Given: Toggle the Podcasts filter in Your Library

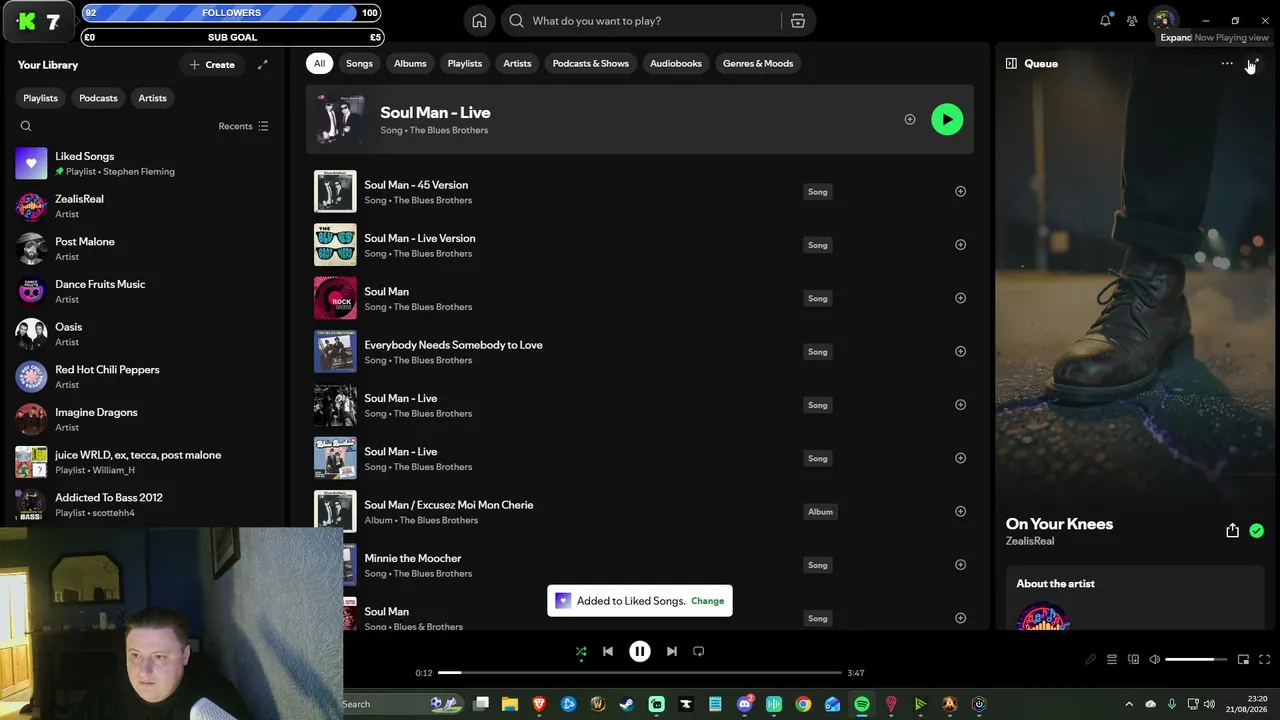Looking at the screenshot, I should tap(98, 98).
